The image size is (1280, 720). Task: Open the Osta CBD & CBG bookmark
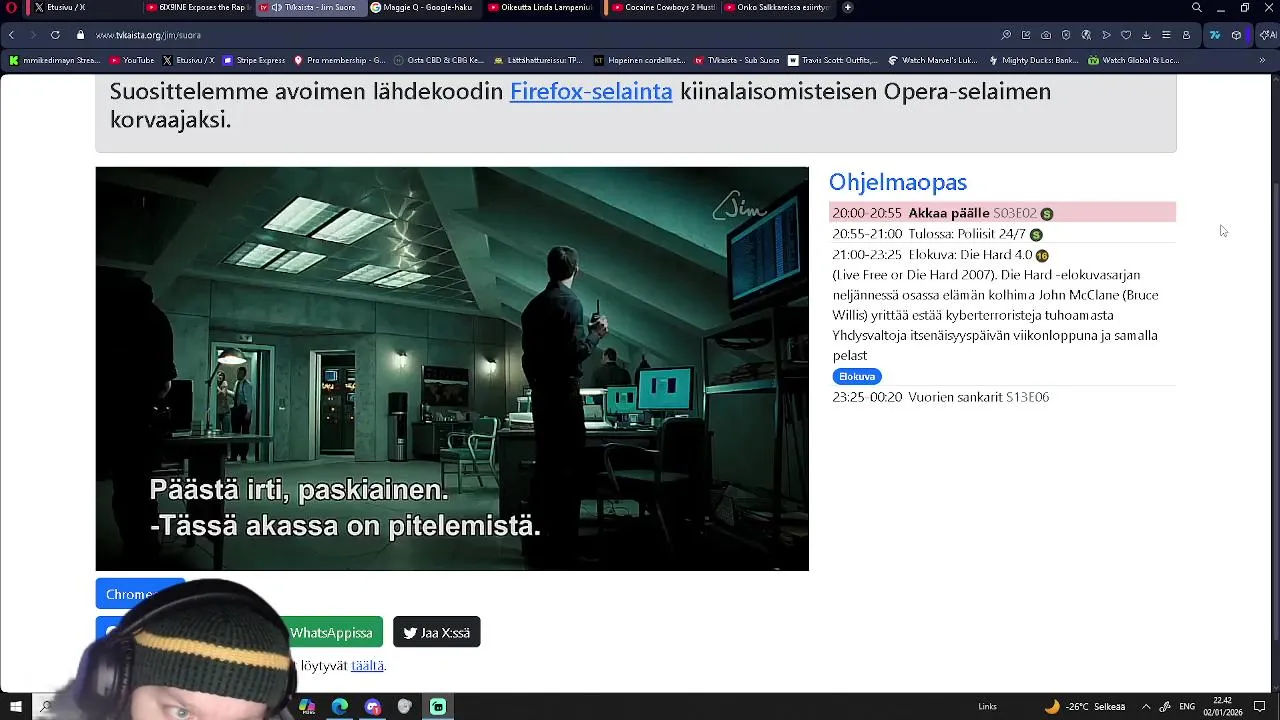pos(439,60)
